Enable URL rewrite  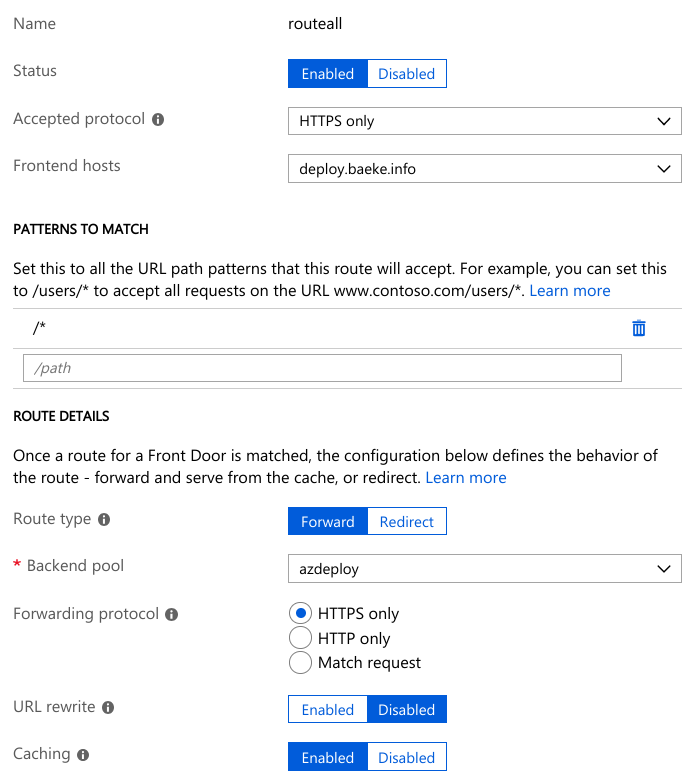tap(328, 710)
